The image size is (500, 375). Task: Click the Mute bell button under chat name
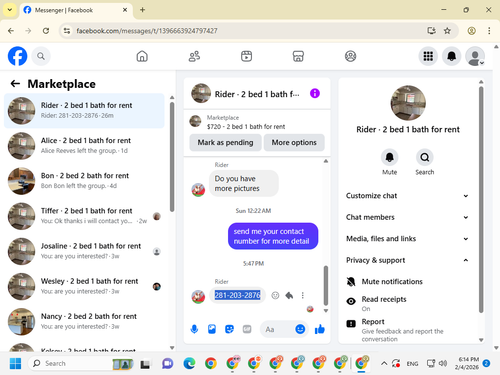(x=389, y=157)
